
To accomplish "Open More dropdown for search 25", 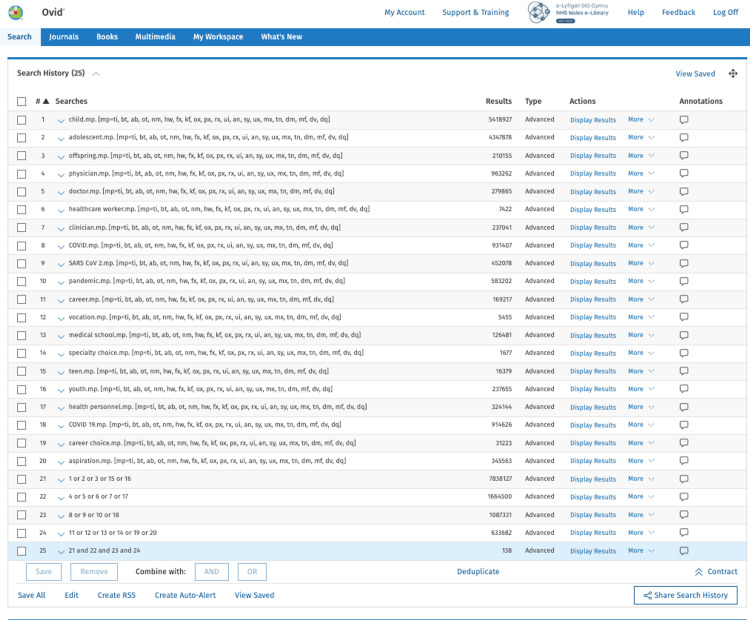I will pyautogui.click(x=641, y=551).
